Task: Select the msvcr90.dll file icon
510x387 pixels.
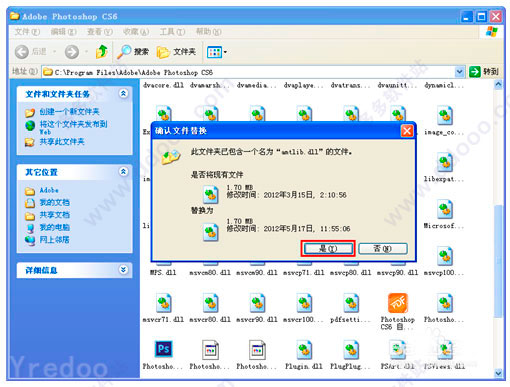Action: pos(257,303)
